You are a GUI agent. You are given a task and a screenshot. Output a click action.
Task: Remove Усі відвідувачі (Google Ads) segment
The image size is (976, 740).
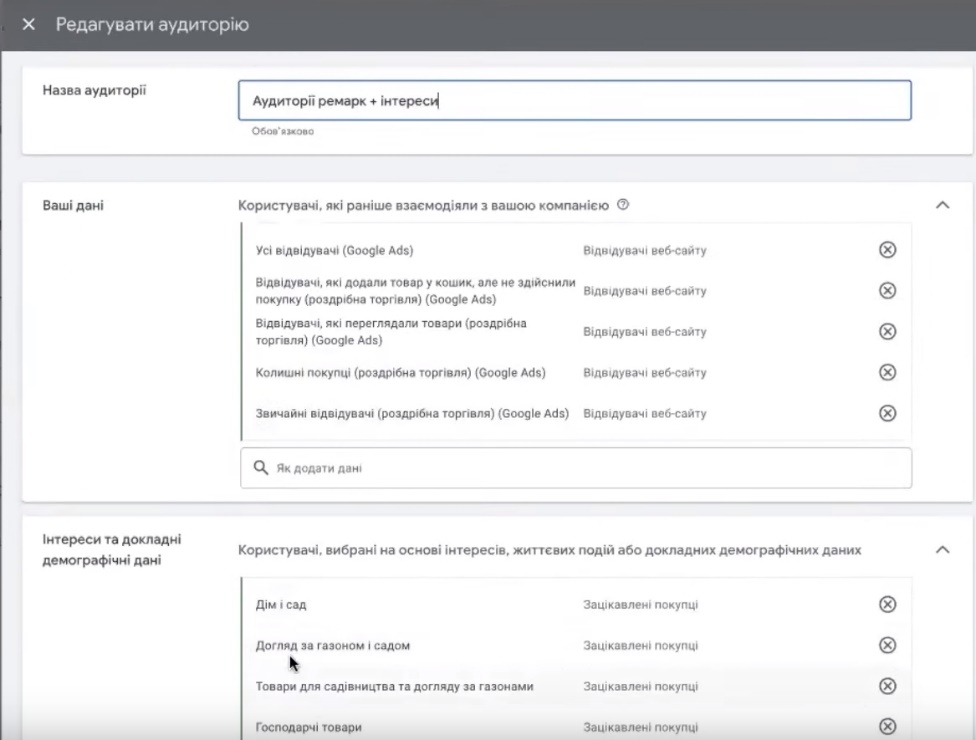click(x=886, y=250)
